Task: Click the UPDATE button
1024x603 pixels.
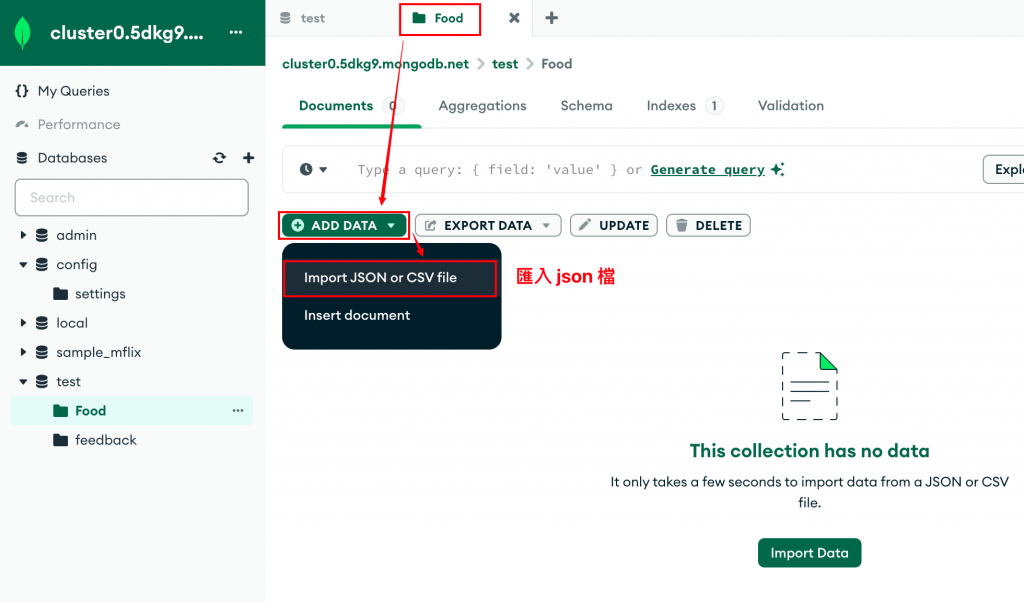Action: coord(614,225)
